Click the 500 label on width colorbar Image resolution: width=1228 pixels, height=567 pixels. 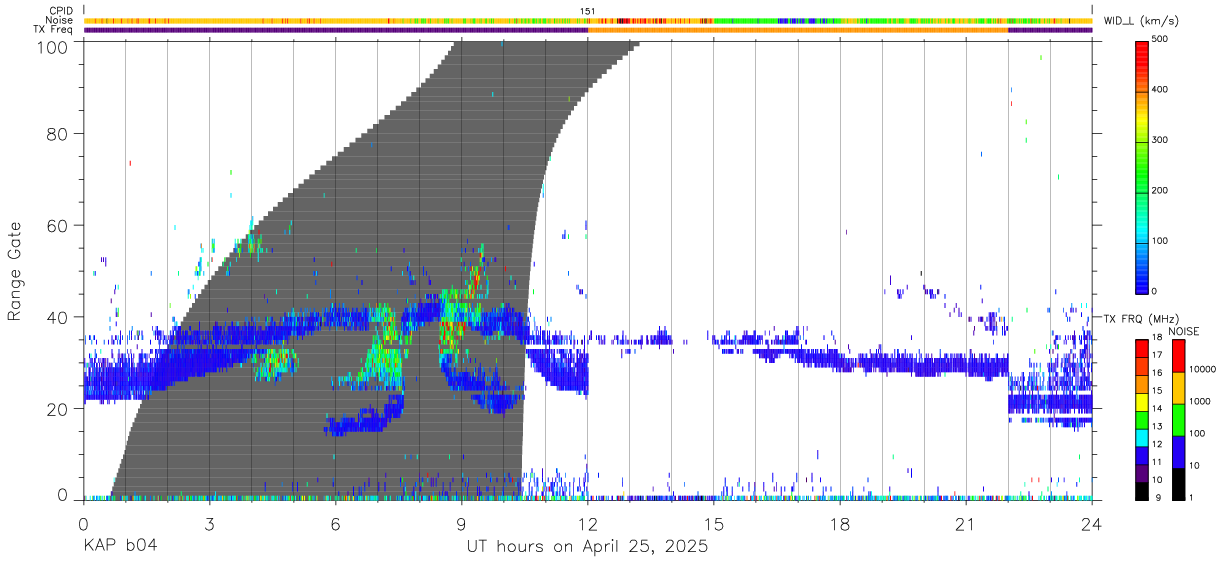point(1162,39)
